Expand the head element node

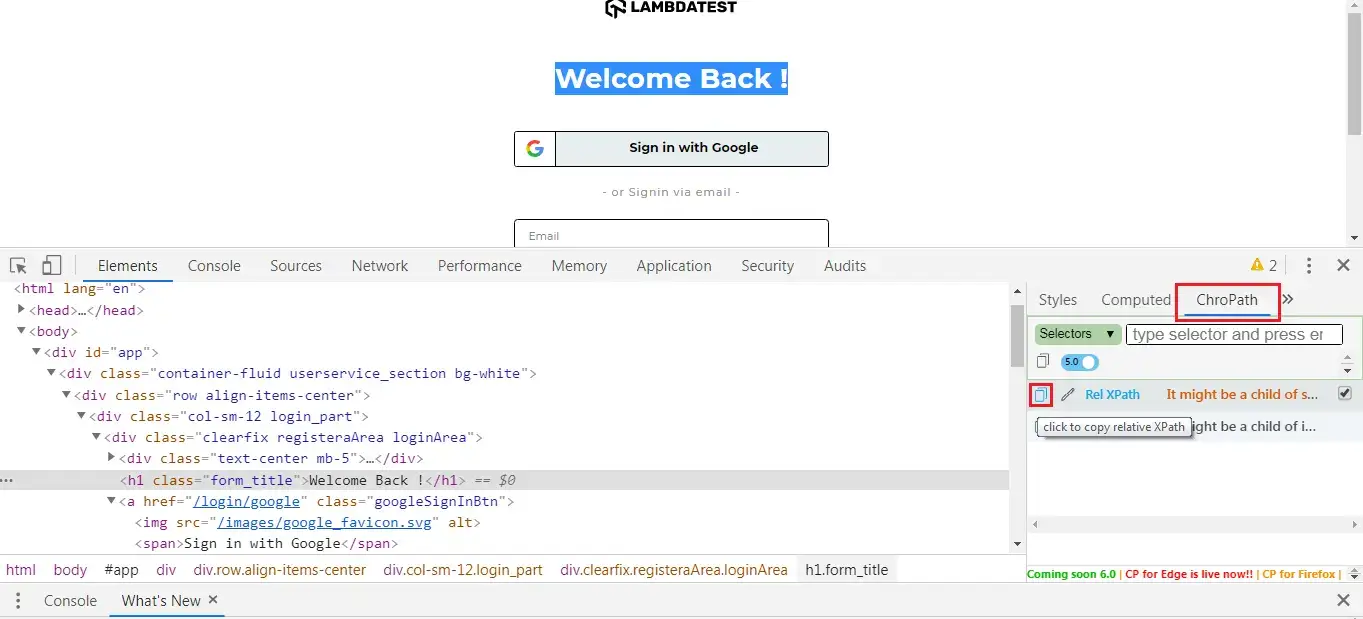pos(22,310)
